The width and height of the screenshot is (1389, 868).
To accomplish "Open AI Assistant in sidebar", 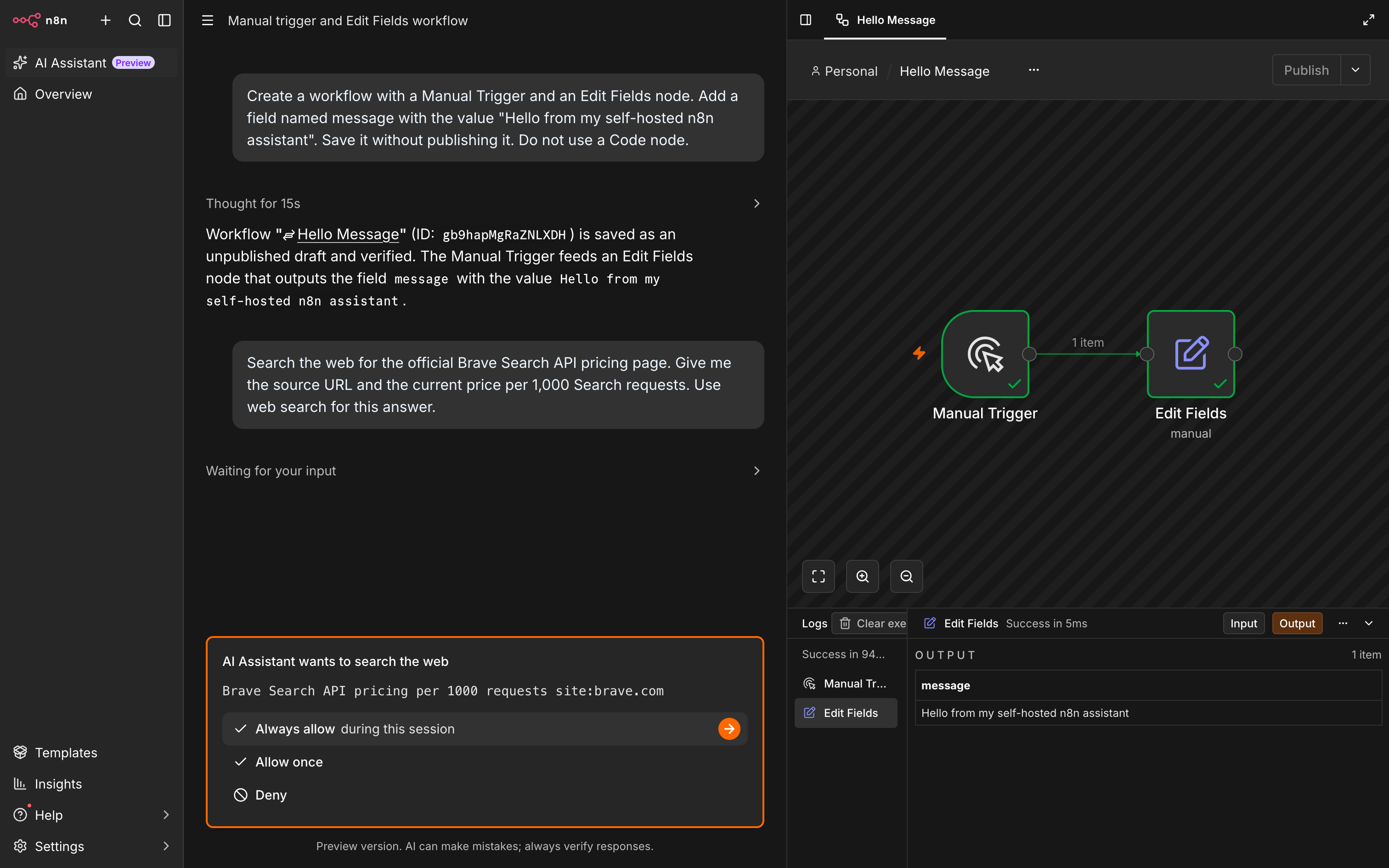I will click(x=92, y=62).
